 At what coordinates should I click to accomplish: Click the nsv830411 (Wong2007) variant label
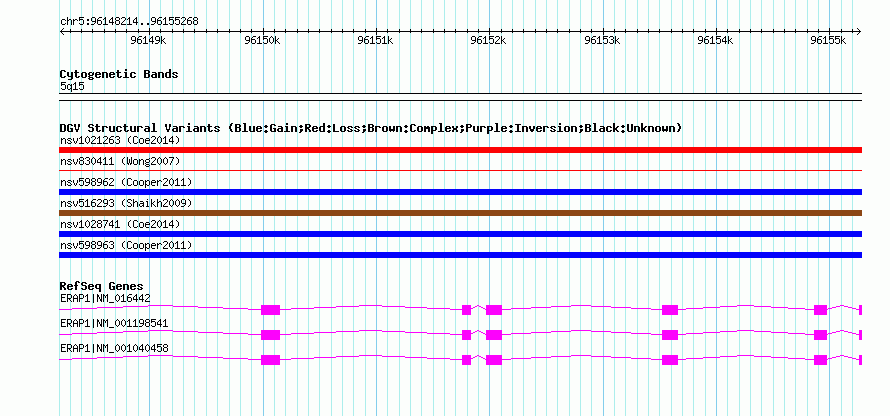click(120, 162)
